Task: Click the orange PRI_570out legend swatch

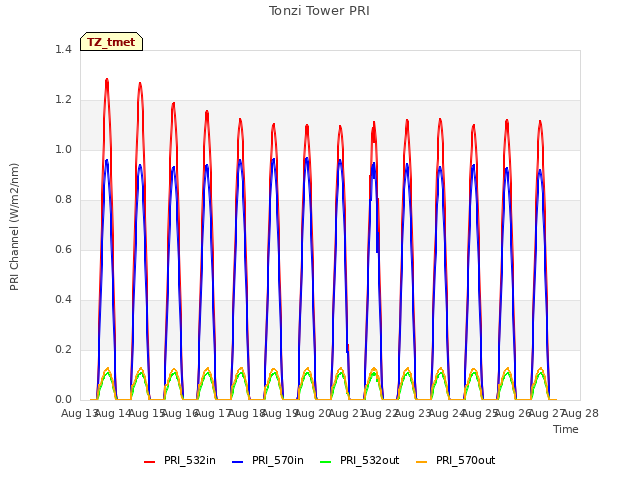Action: 422,462
